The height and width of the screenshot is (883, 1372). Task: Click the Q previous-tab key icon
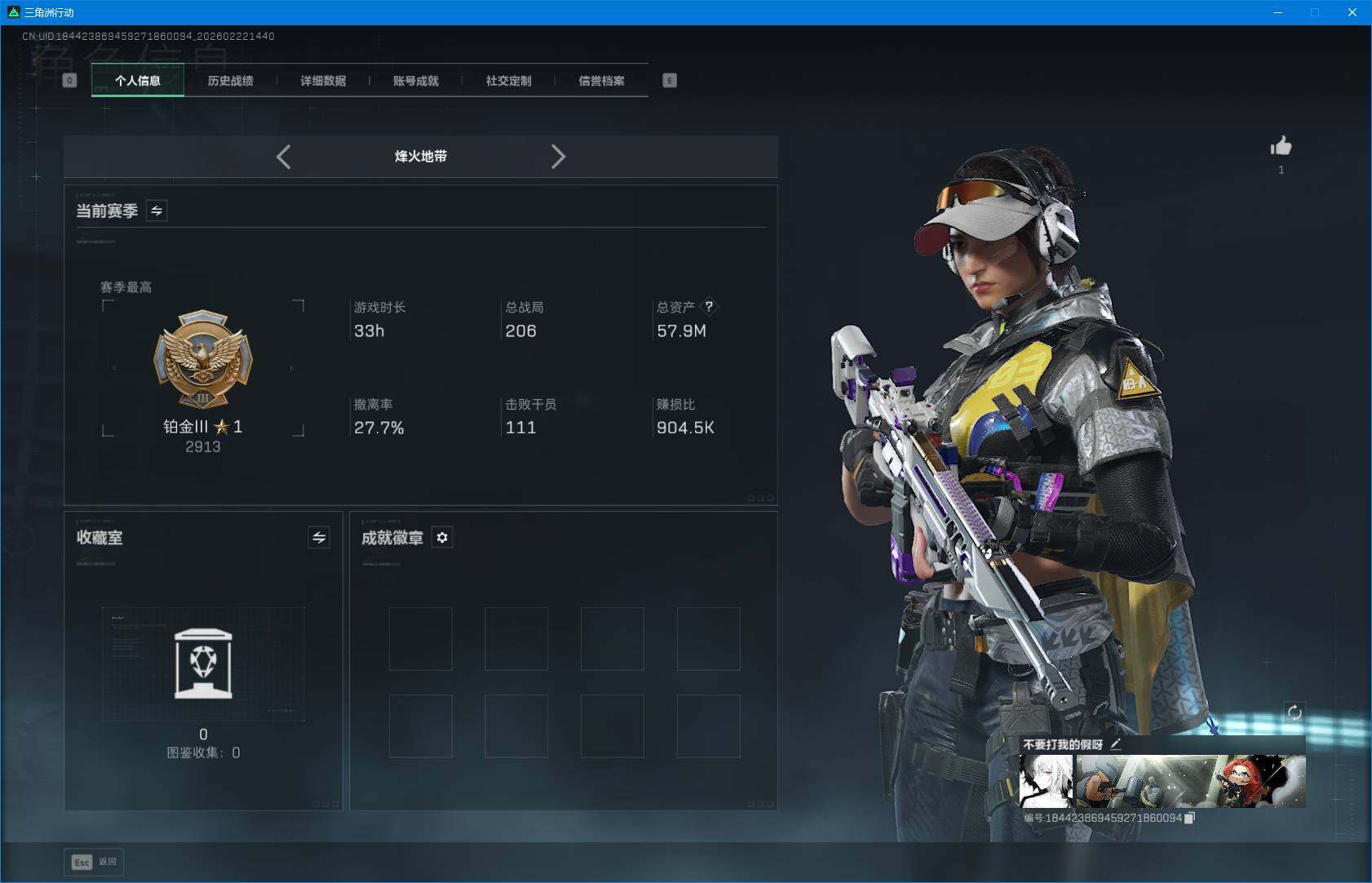point(69,80)
